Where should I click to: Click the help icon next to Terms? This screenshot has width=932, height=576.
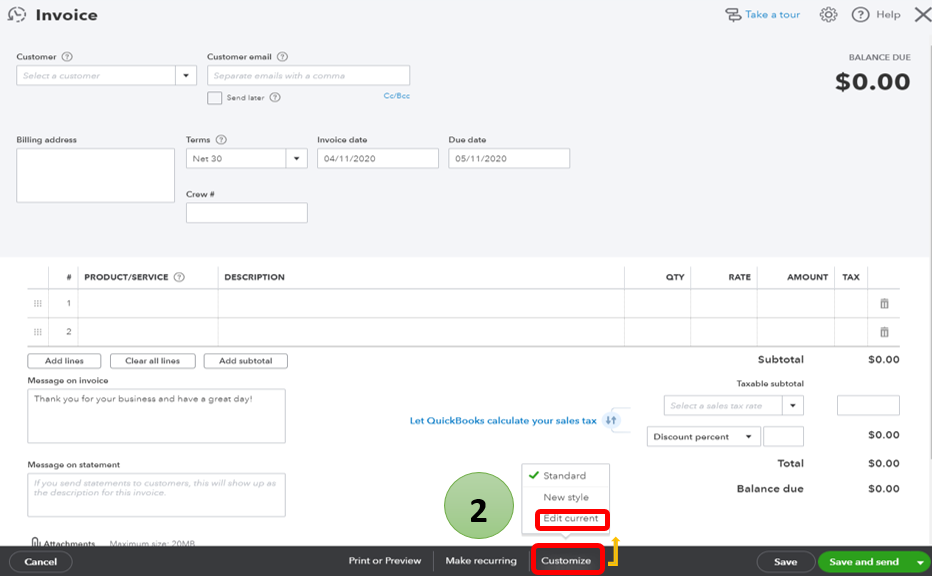(x=221, y=140)
